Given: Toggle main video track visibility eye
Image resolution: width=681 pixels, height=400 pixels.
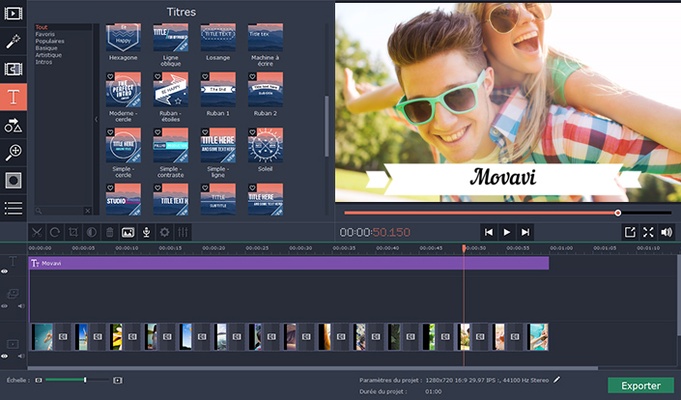Looking at the screenshot, I should [4, 356].
